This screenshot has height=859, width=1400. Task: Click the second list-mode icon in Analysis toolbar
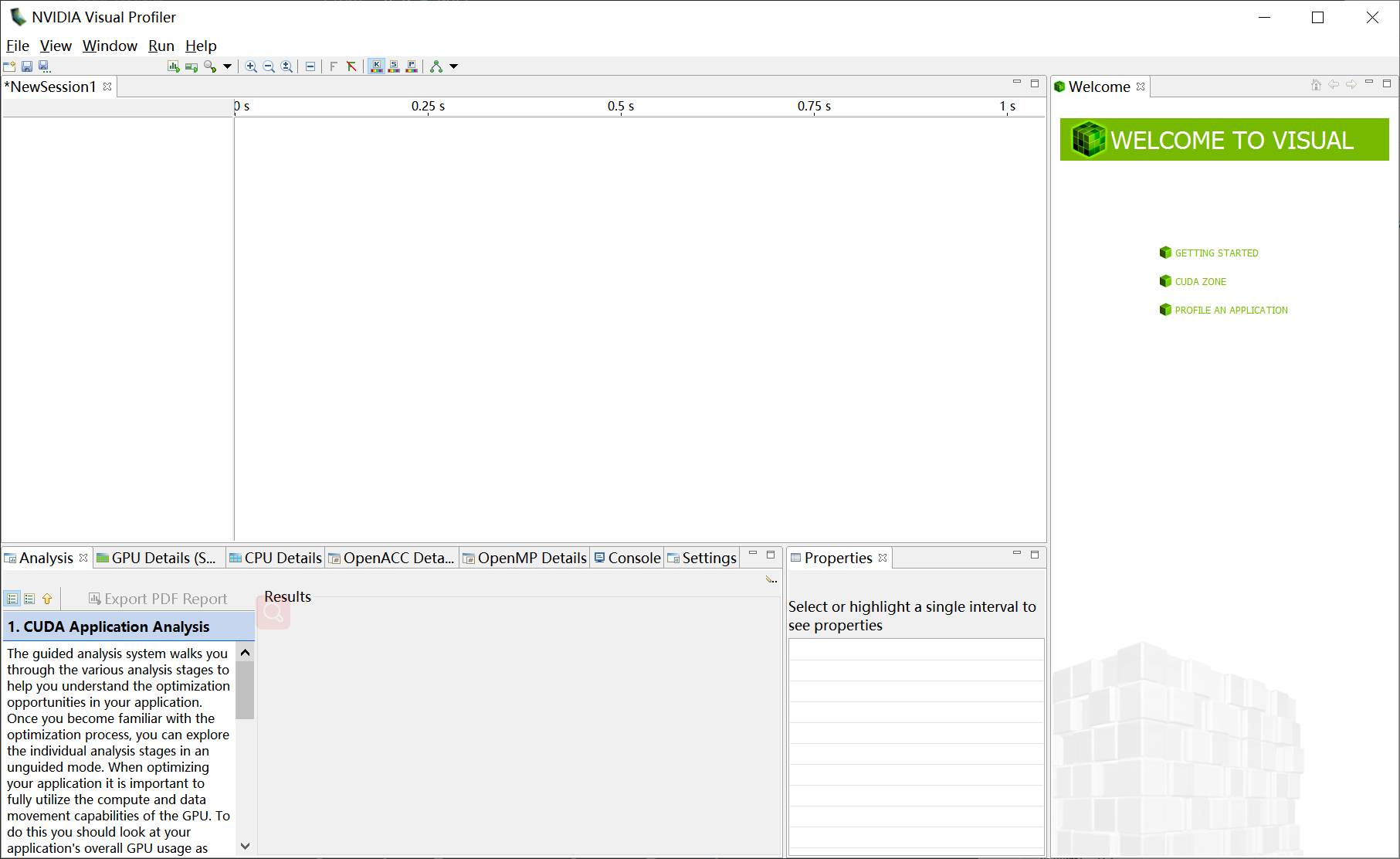(x=29, y=599)
